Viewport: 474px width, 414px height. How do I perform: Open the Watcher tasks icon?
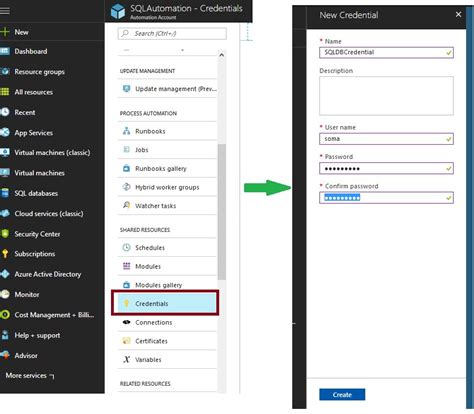click(126, 205)
